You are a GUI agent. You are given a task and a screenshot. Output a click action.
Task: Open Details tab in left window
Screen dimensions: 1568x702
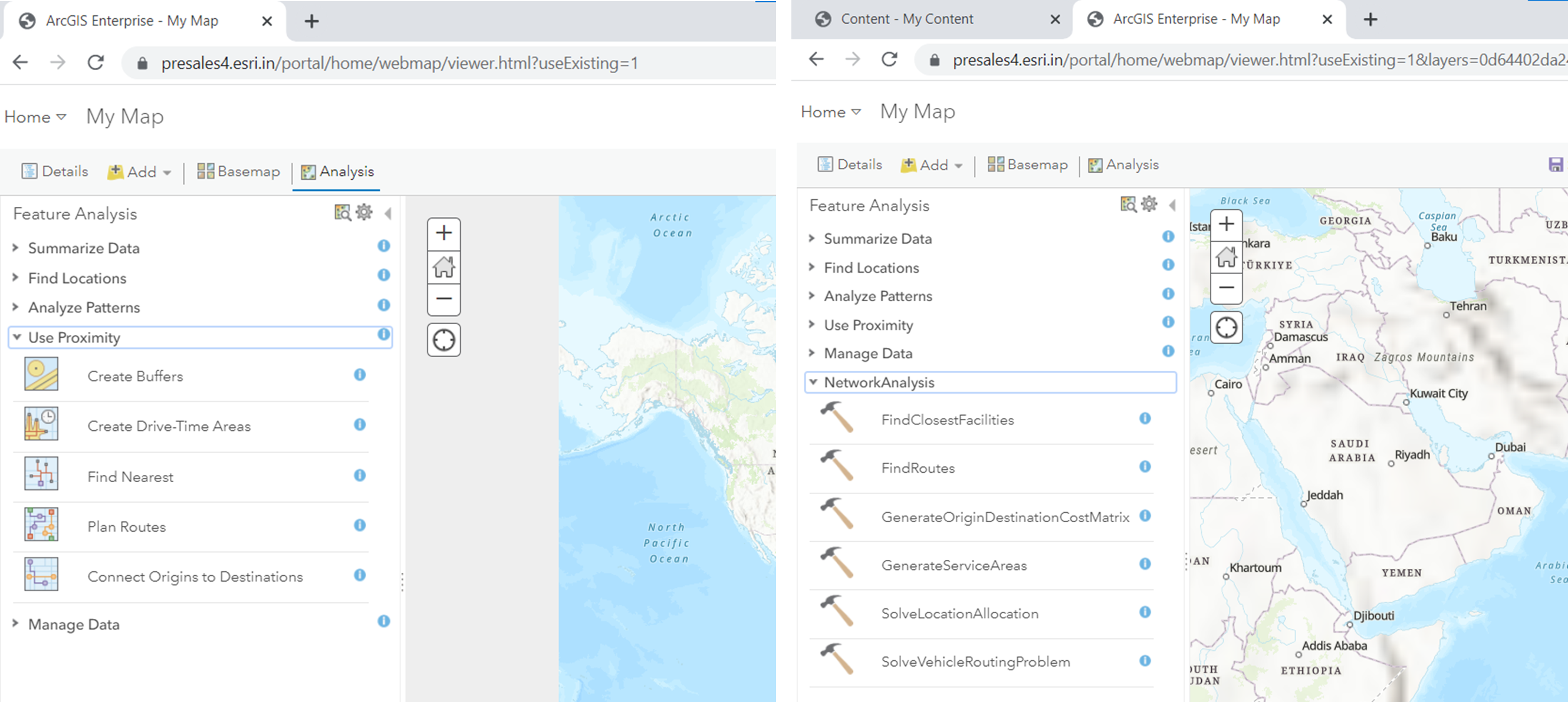(55, 172)
